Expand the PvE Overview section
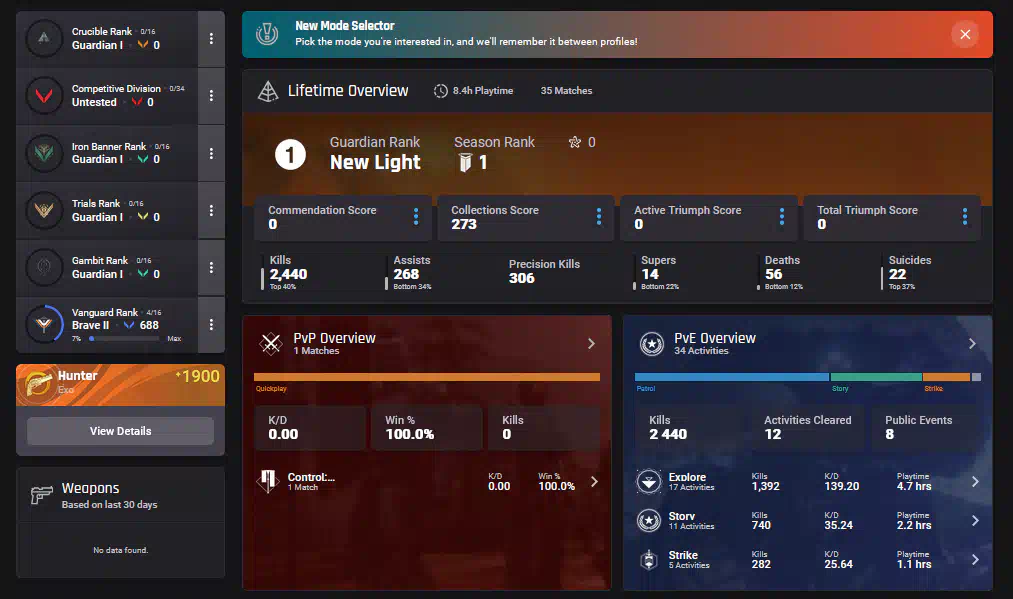 click(972, 344)
